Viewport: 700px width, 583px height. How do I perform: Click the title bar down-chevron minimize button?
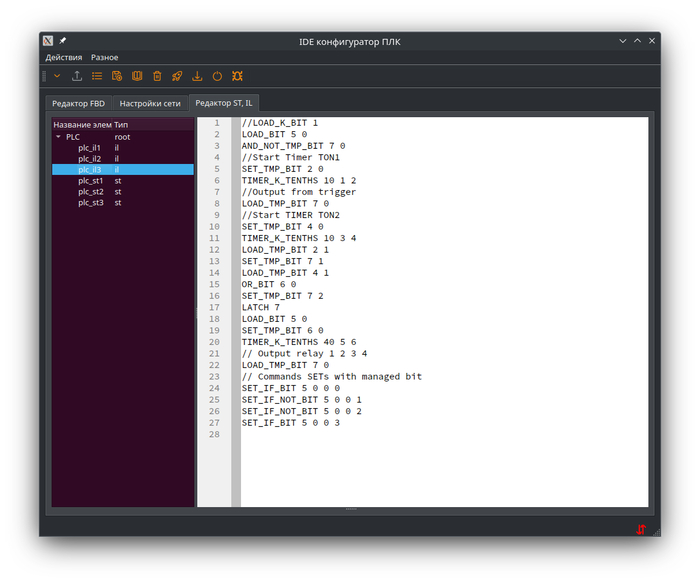[x=623, y=41]
